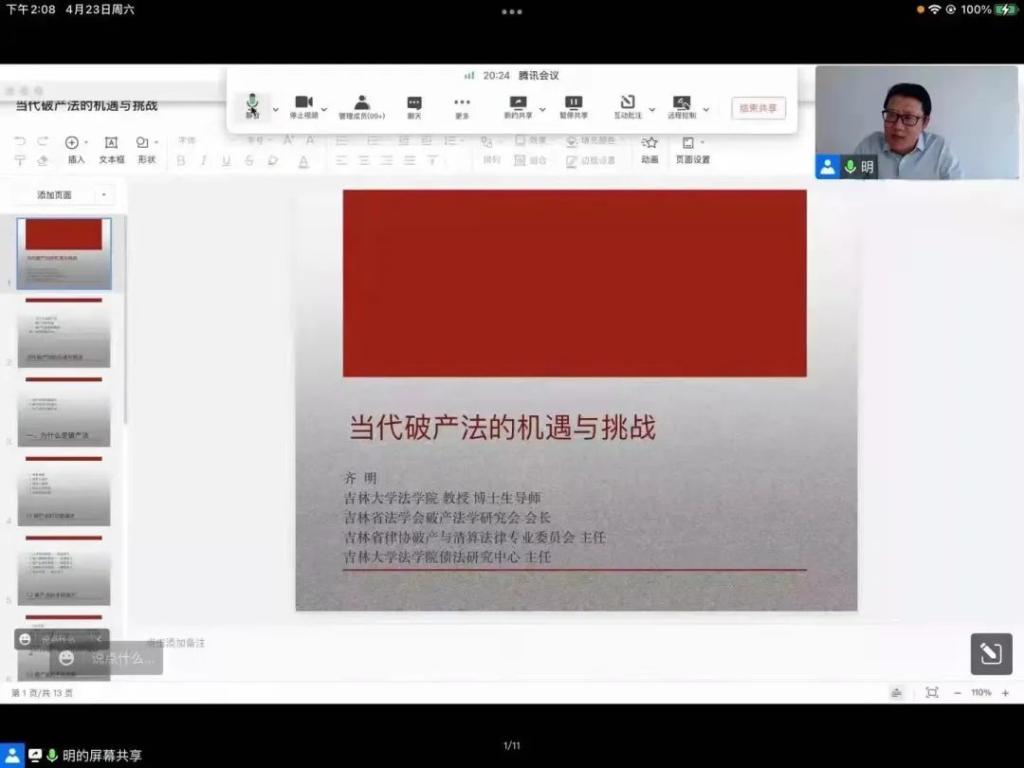Pause screen sharing

(x=573, y=104)
